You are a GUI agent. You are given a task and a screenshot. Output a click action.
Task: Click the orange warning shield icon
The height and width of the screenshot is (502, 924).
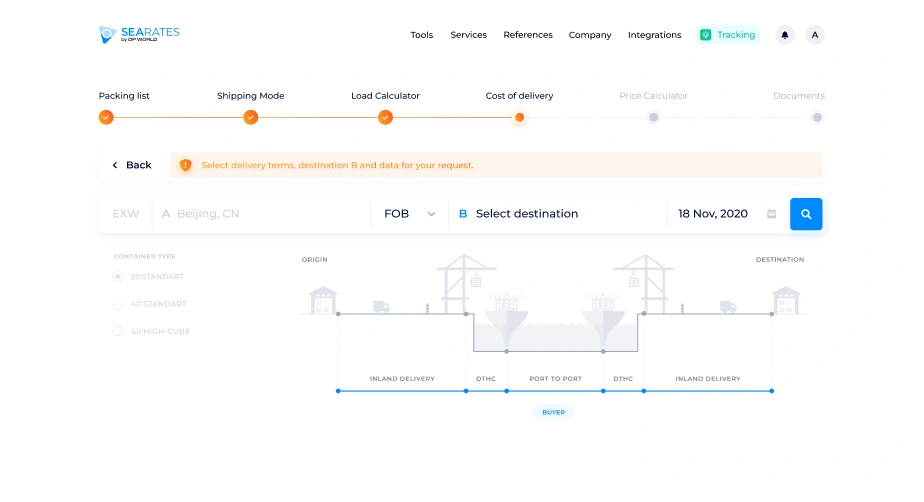(185, 165)
